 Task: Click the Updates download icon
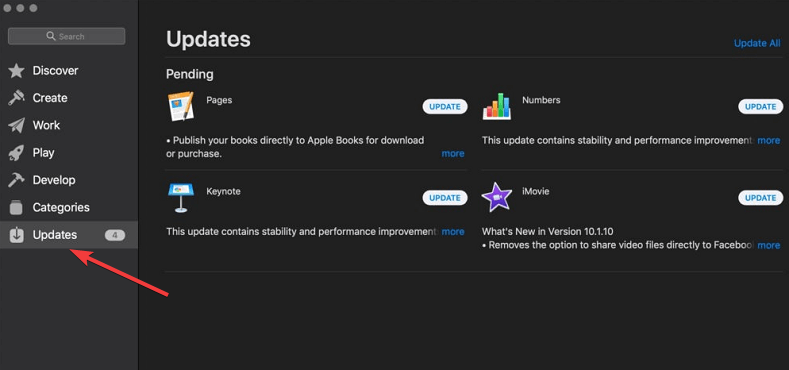(x=16, y=235)
